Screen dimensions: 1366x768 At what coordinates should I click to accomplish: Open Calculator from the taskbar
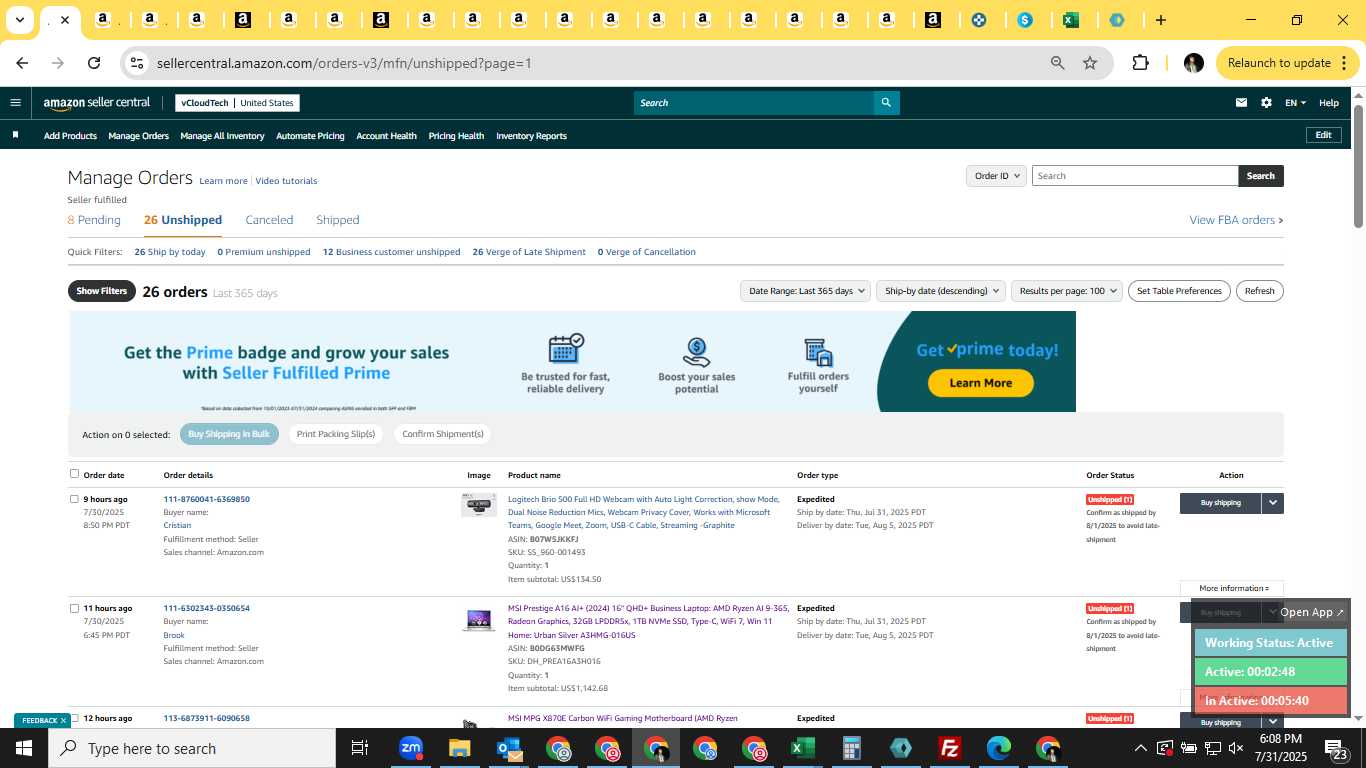pyautogui.click(x=851, y=748)
